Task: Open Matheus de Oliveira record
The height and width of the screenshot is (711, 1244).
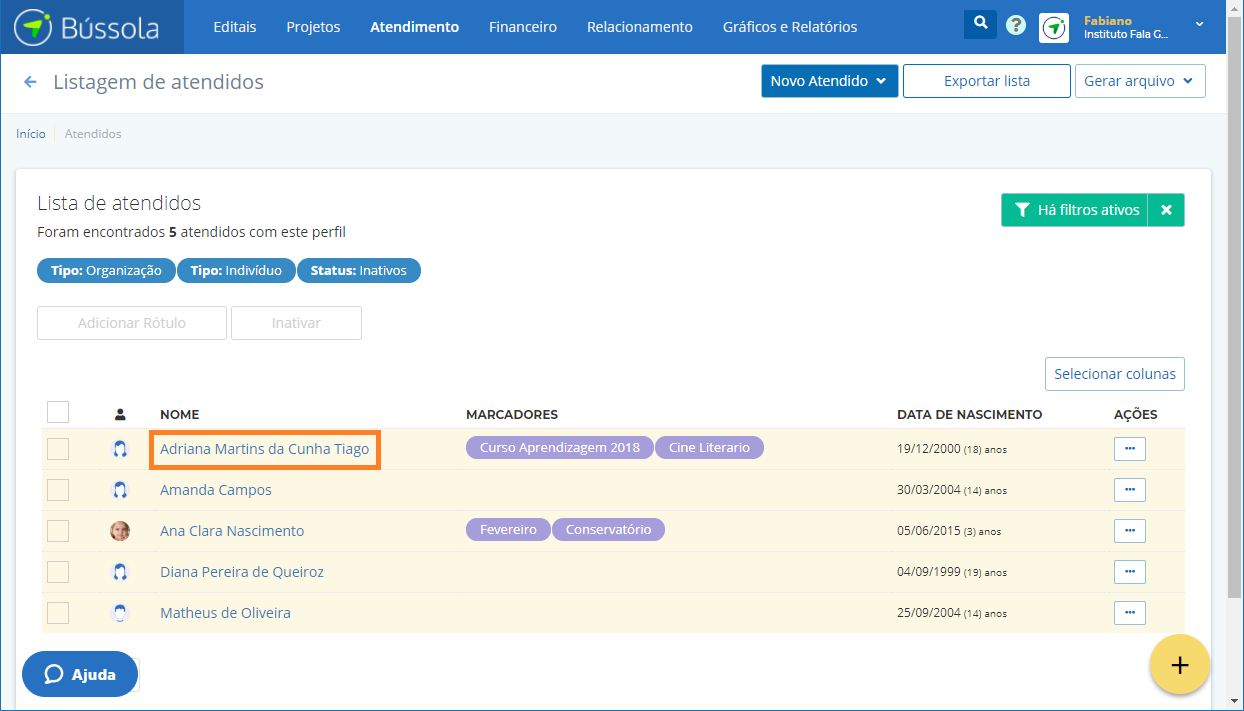Action: [225, 613]
